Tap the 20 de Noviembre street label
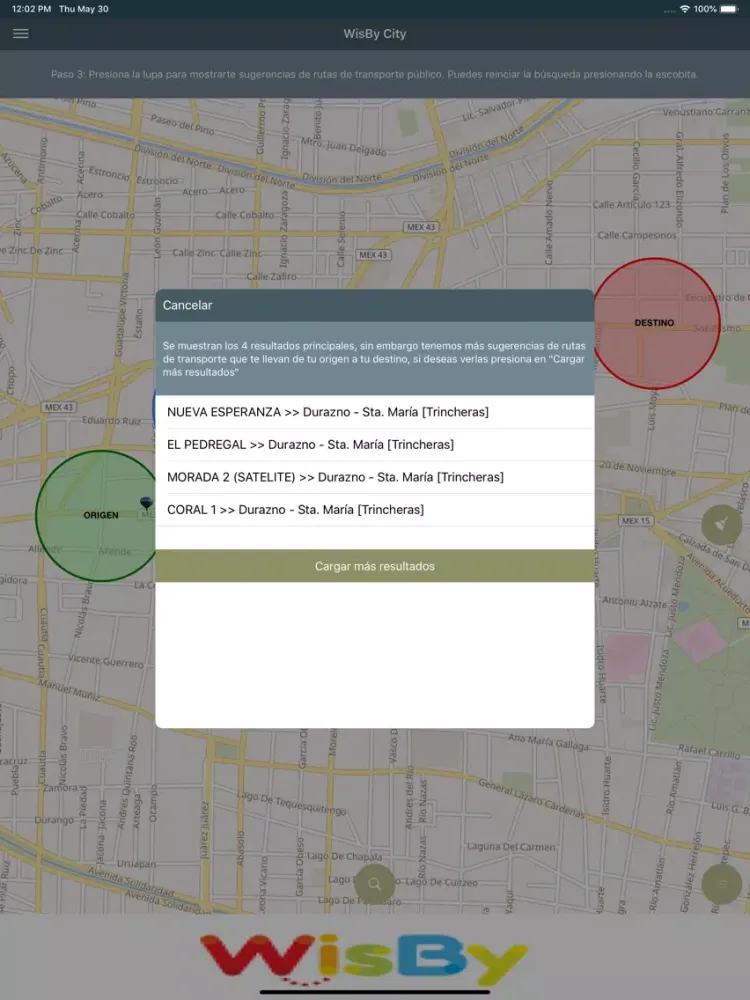 point(637,468)
